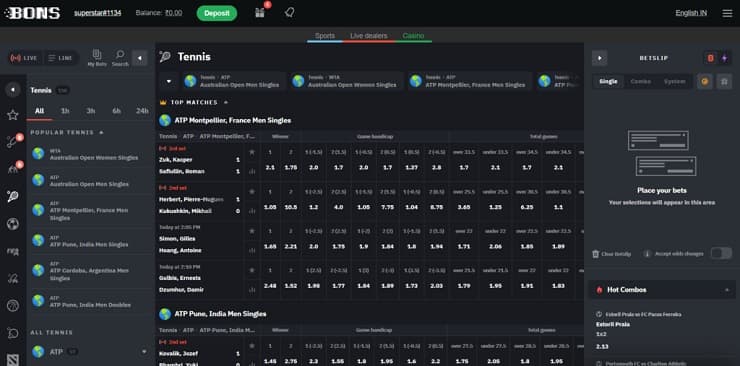Screen dimensions: 740x366
Task: Select the 6h time filter tab
Action: pyautogui.click(x=116, y=111)
